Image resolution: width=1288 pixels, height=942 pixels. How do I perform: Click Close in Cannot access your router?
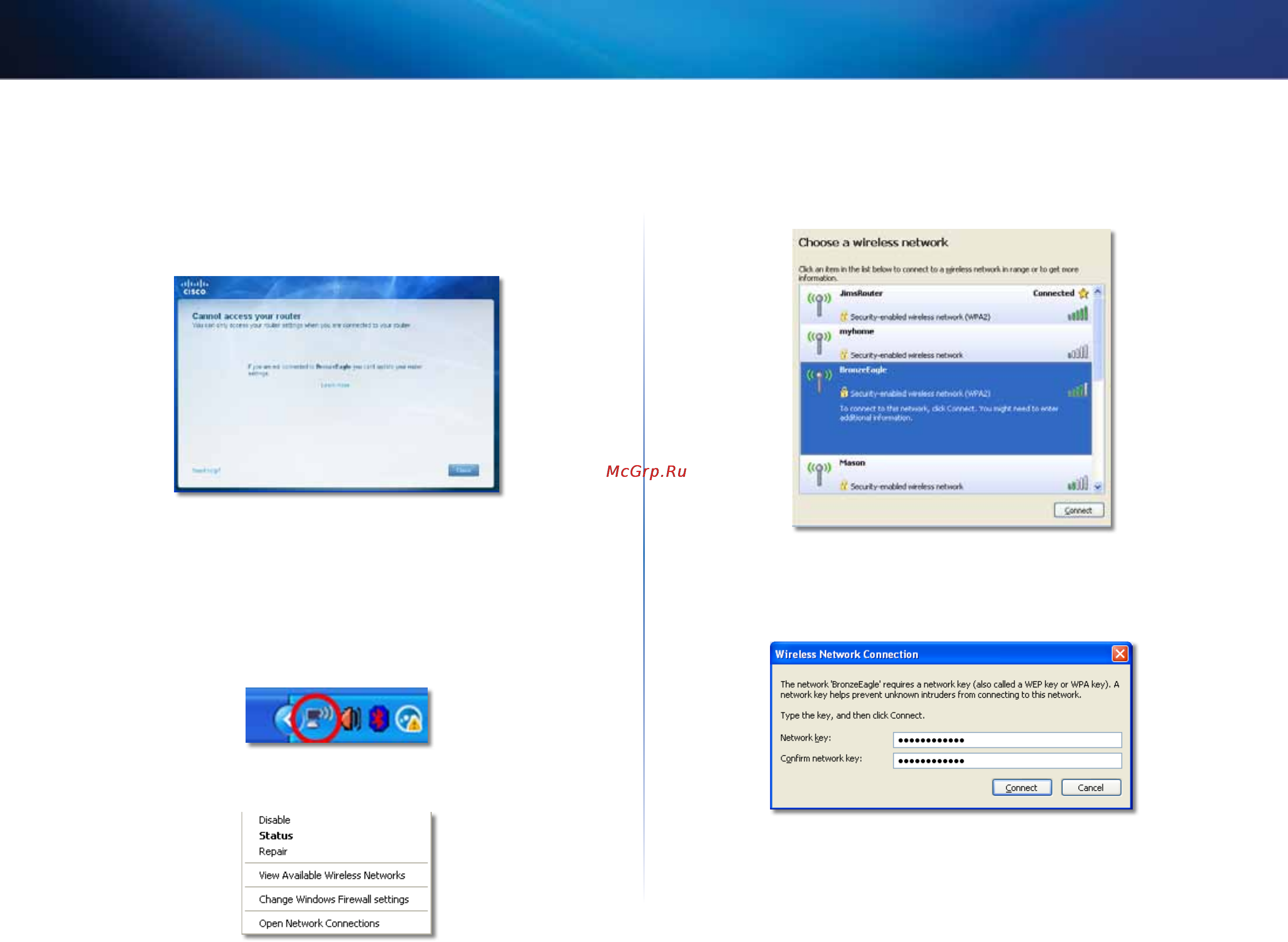[x=463, y=470]
